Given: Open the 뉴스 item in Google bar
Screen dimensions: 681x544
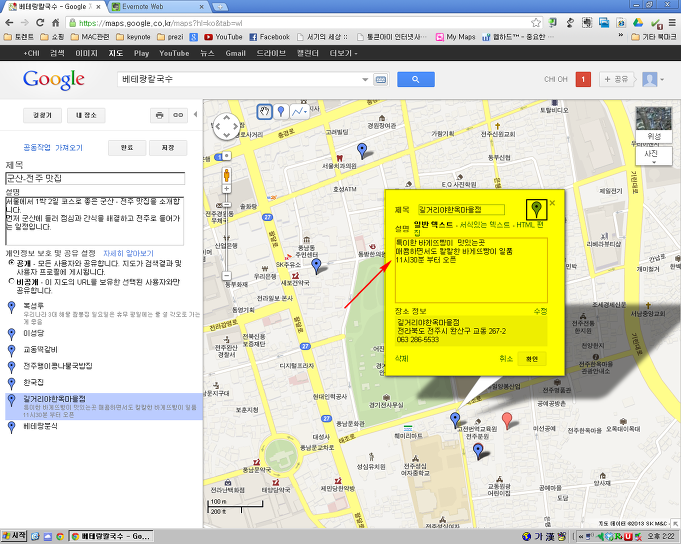Looking at the screenshot, I should click(207, 53).
